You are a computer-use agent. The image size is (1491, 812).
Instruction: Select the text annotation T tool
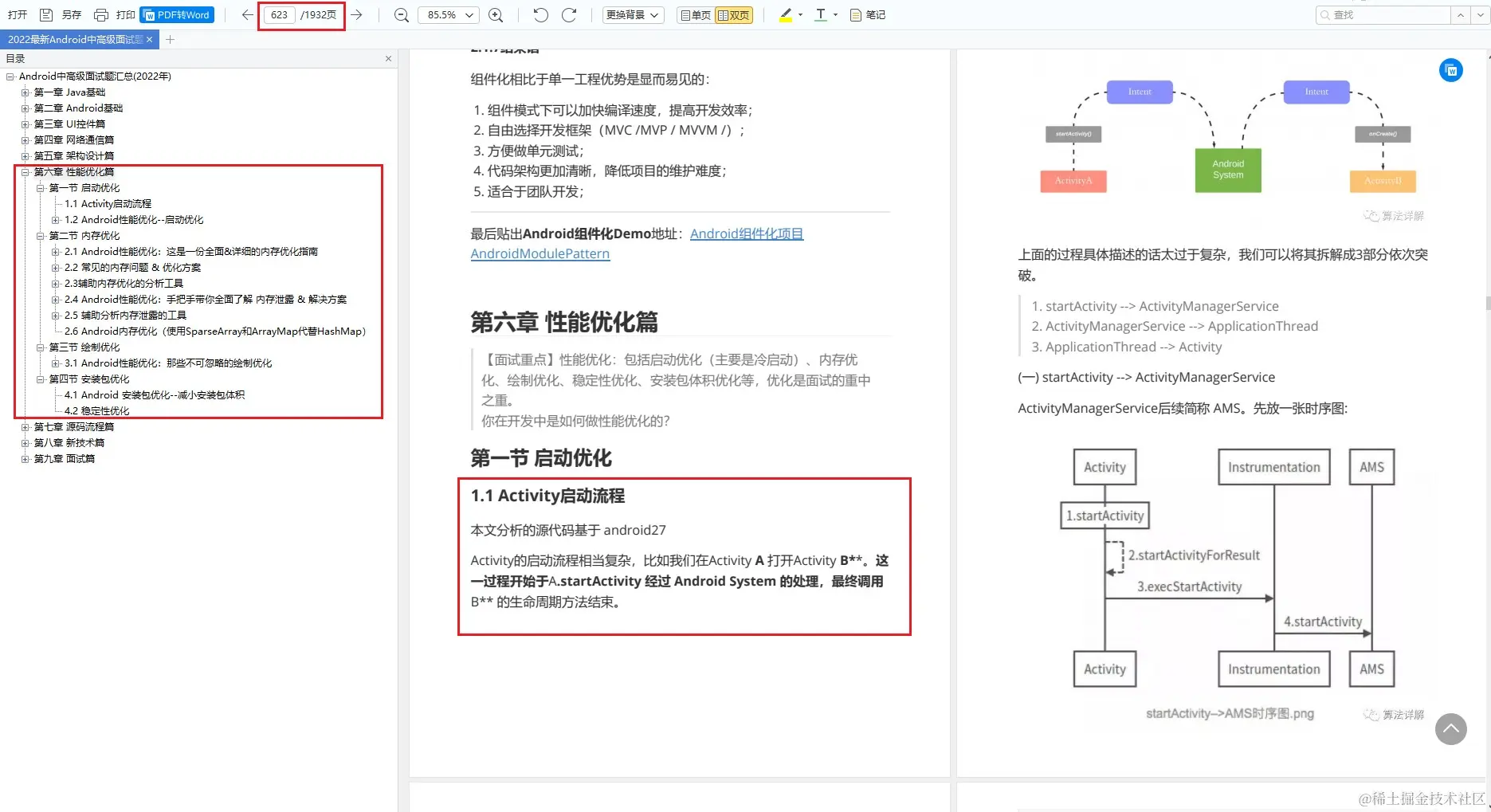click(x=821, y=14)
